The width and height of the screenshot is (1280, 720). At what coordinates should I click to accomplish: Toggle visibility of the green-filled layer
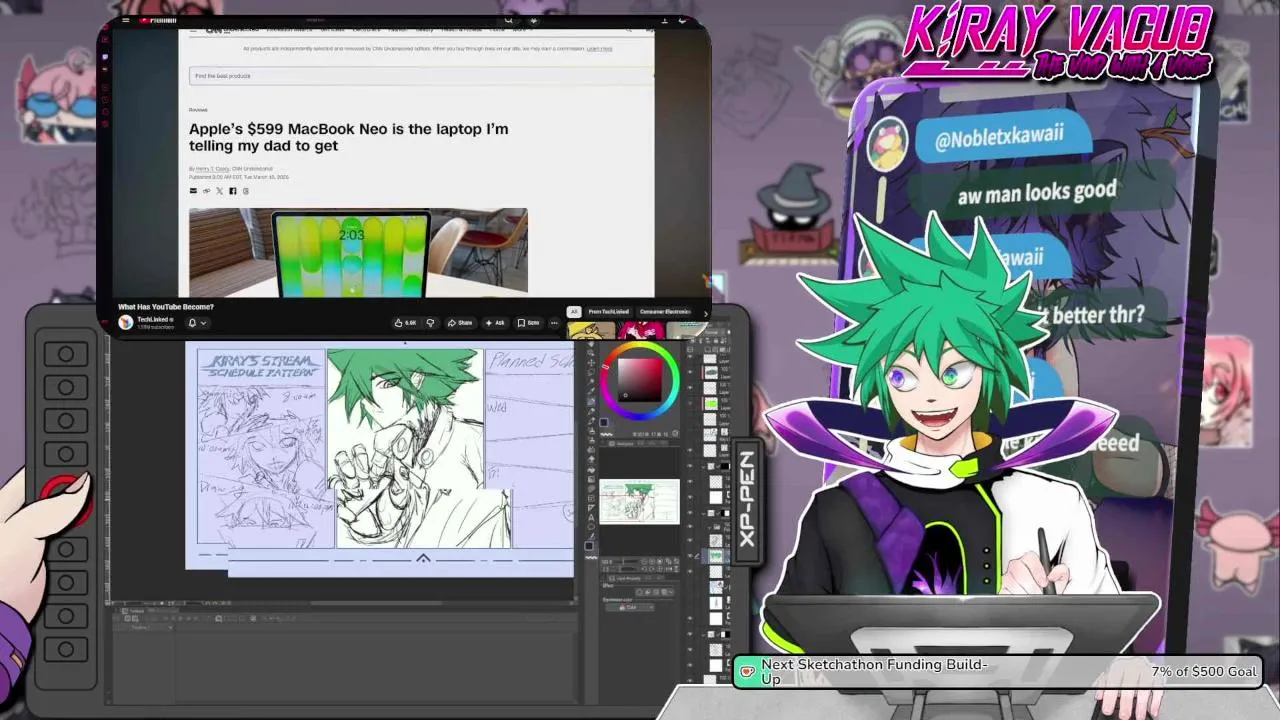click(690, 403)
